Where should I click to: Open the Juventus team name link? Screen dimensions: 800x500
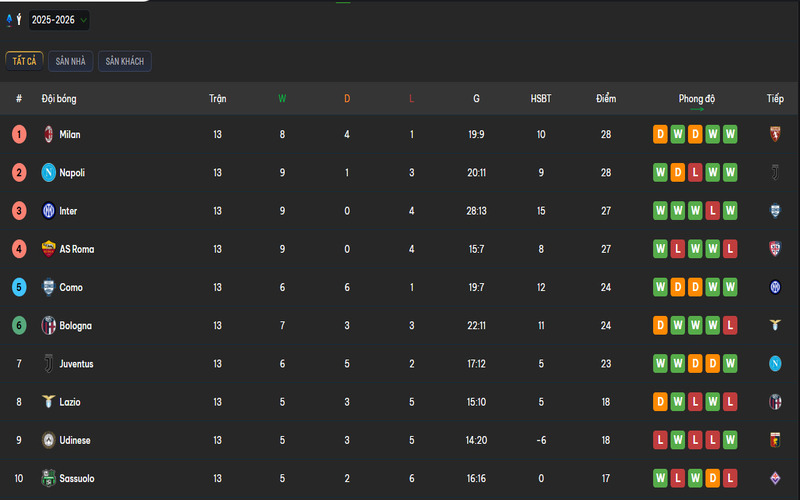click(x=76, y=364)
